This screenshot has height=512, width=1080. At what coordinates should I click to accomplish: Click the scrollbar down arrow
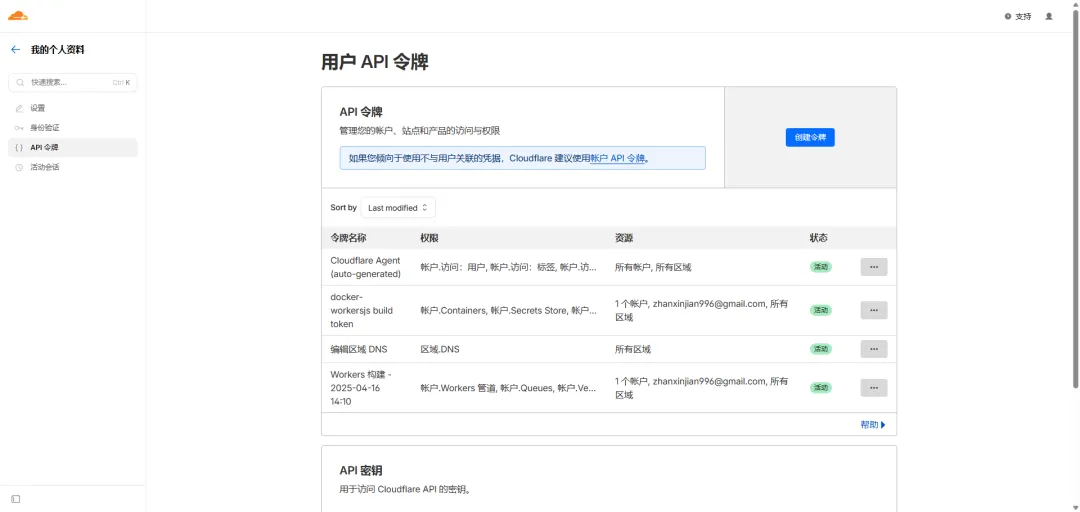coord(1075,507)
